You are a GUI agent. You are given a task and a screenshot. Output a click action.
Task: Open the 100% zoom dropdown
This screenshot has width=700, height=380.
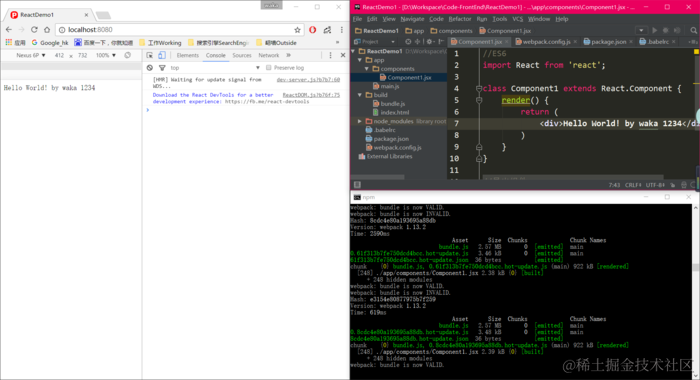click(106, 55)
